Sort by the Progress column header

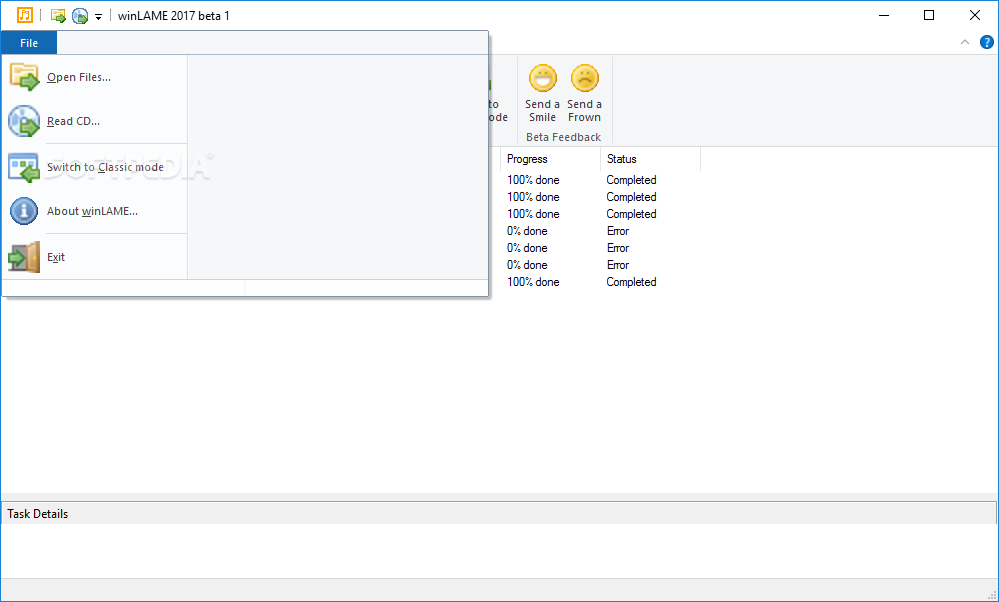(550, 159)
